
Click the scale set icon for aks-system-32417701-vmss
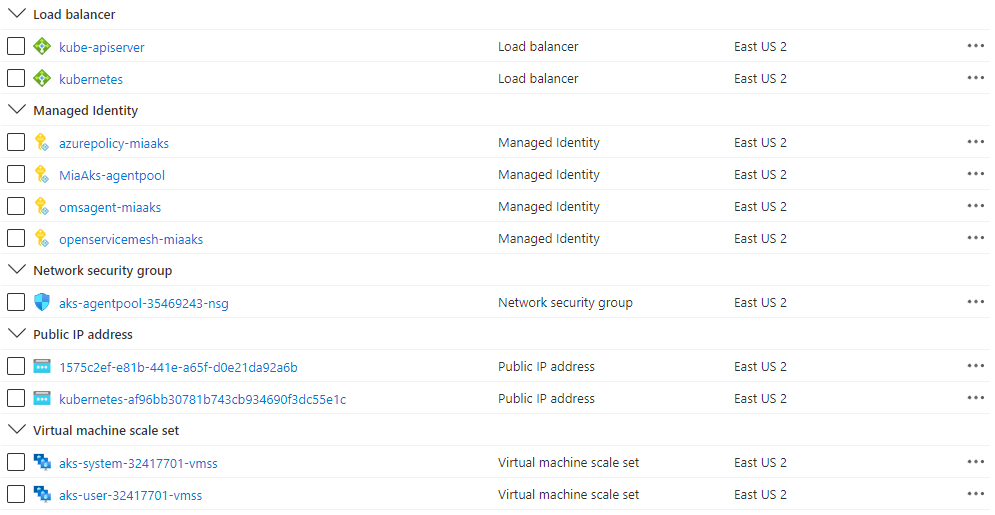42,462
